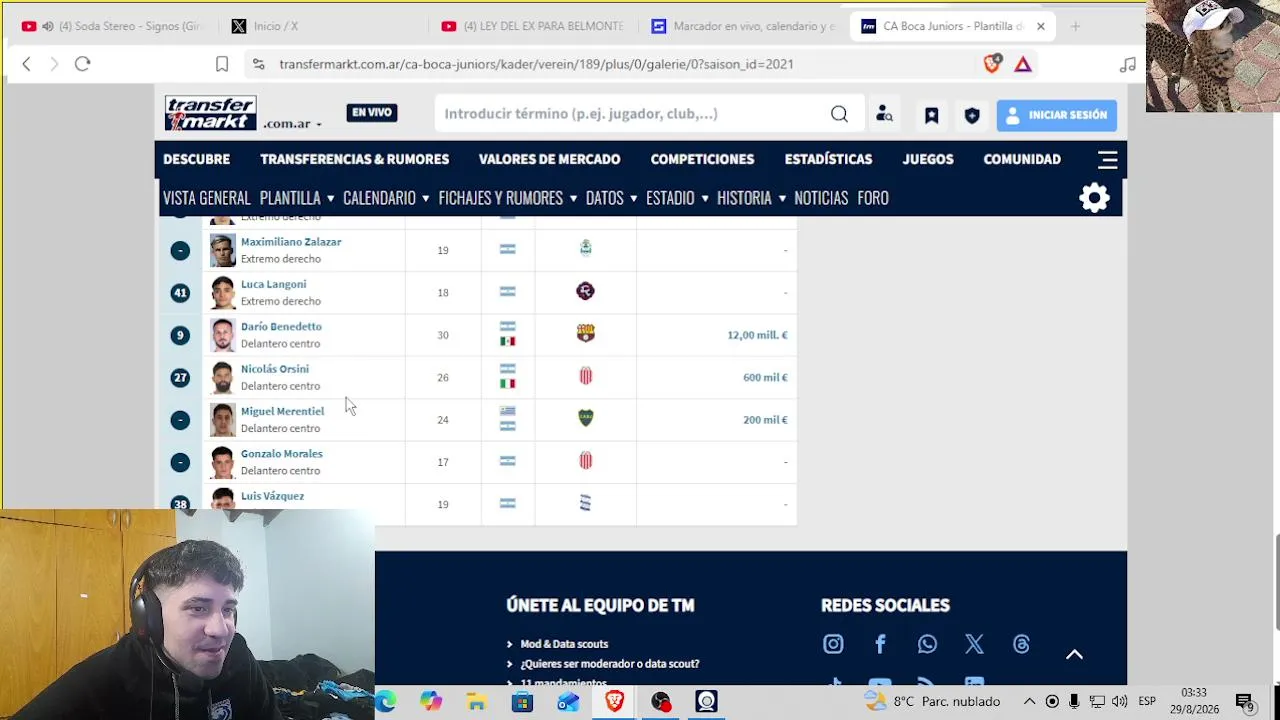Click Miguel Merentiel's previous club crest
The width and height of the screenshot is (1280, 720).
585,418
